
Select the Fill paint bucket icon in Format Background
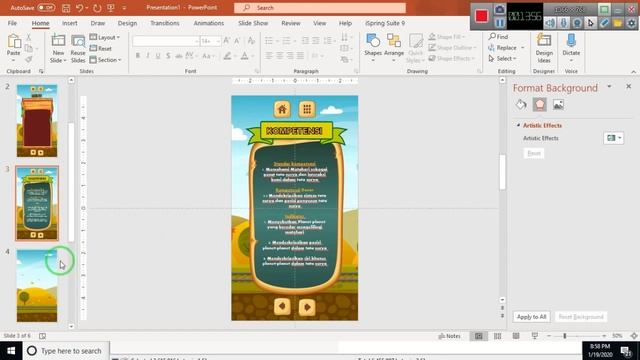tap(521, 105)
